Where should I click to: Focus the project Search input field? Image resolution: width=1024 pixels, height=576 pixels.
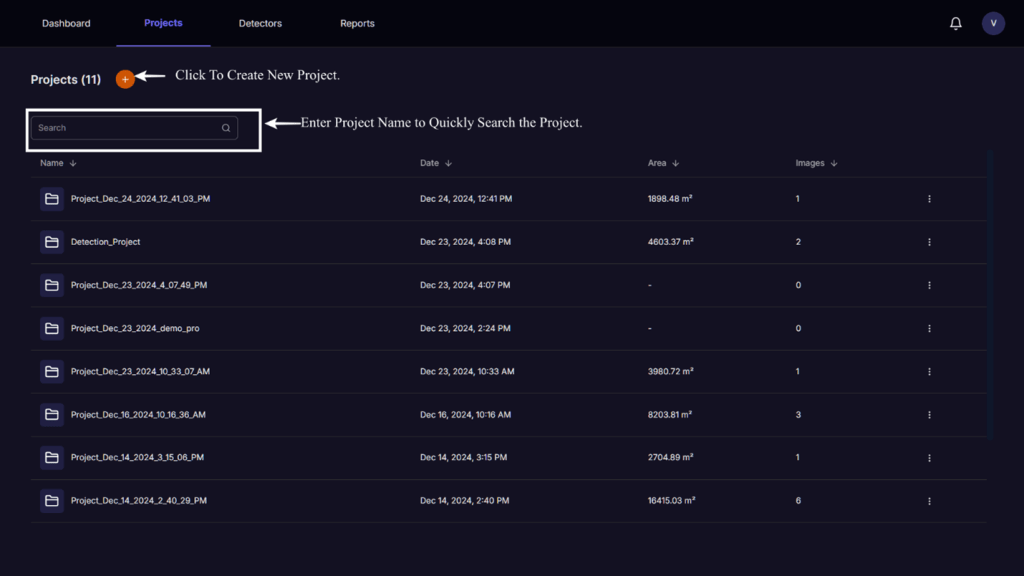(x=125, y=128)
